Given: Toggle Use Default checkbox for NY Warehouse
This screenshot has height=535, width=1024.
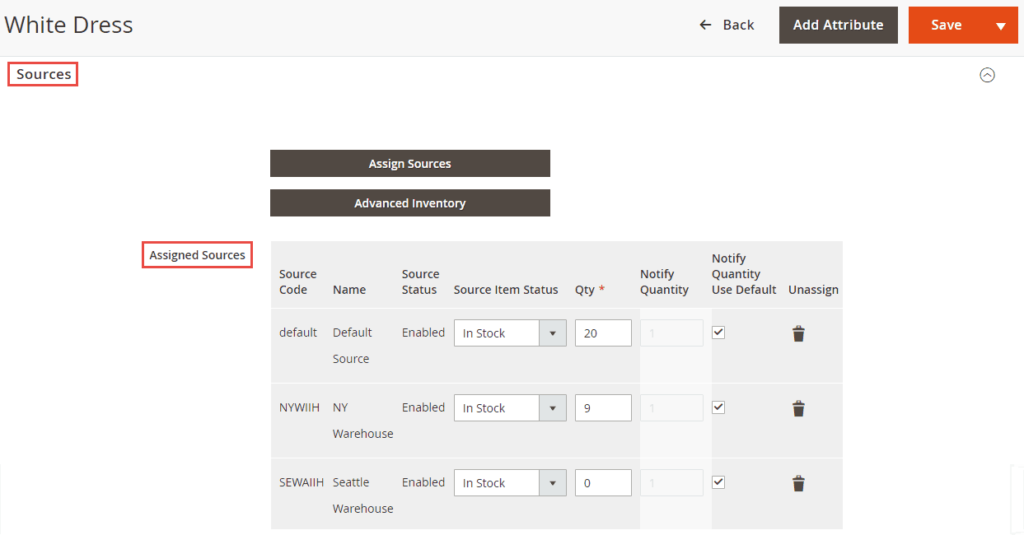Looking at the screenshot, I should tap(718, 407).
